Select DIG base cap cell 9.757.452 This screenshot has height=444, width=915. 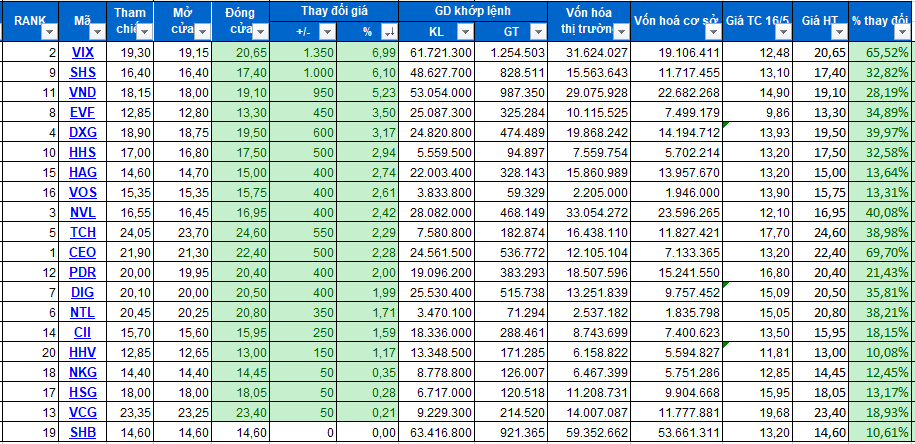(x=677, y=292)
